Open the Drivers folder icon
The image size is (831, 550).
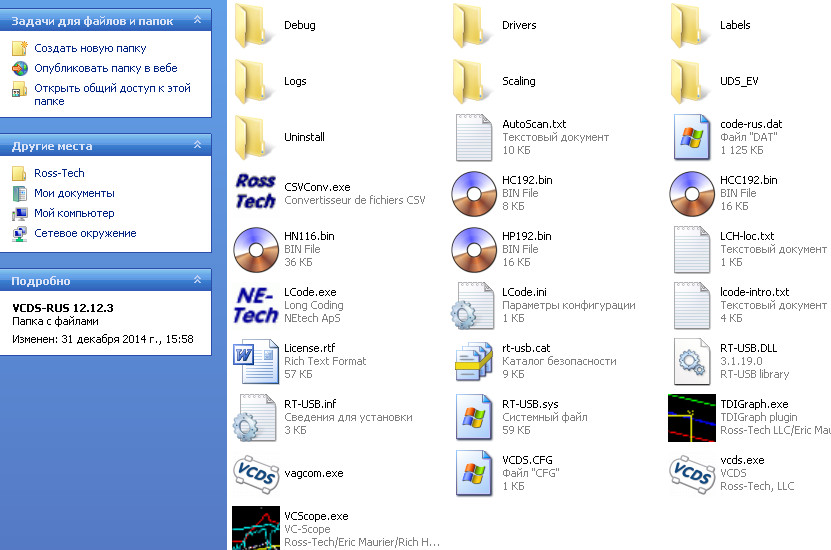click(x=472, y=25)
